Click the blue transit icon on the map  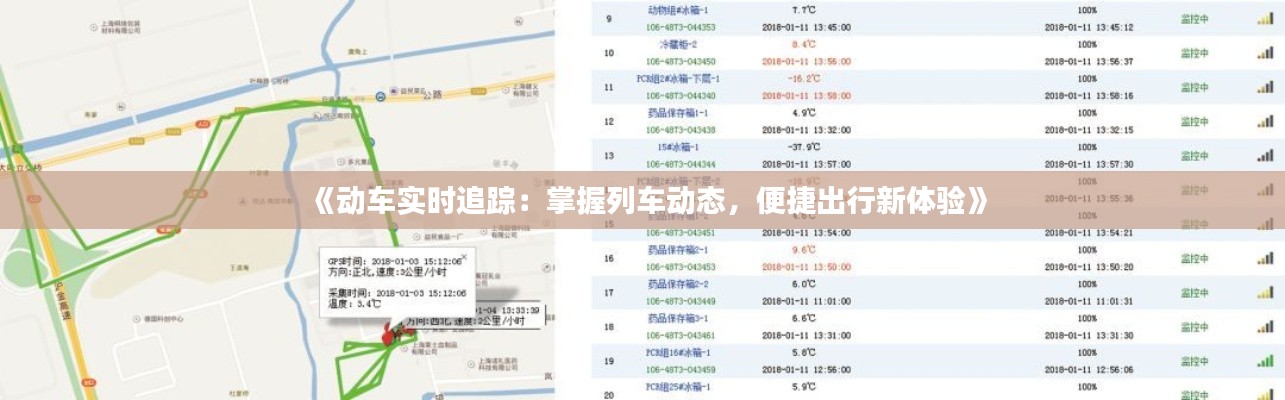(x=380, y=98)
